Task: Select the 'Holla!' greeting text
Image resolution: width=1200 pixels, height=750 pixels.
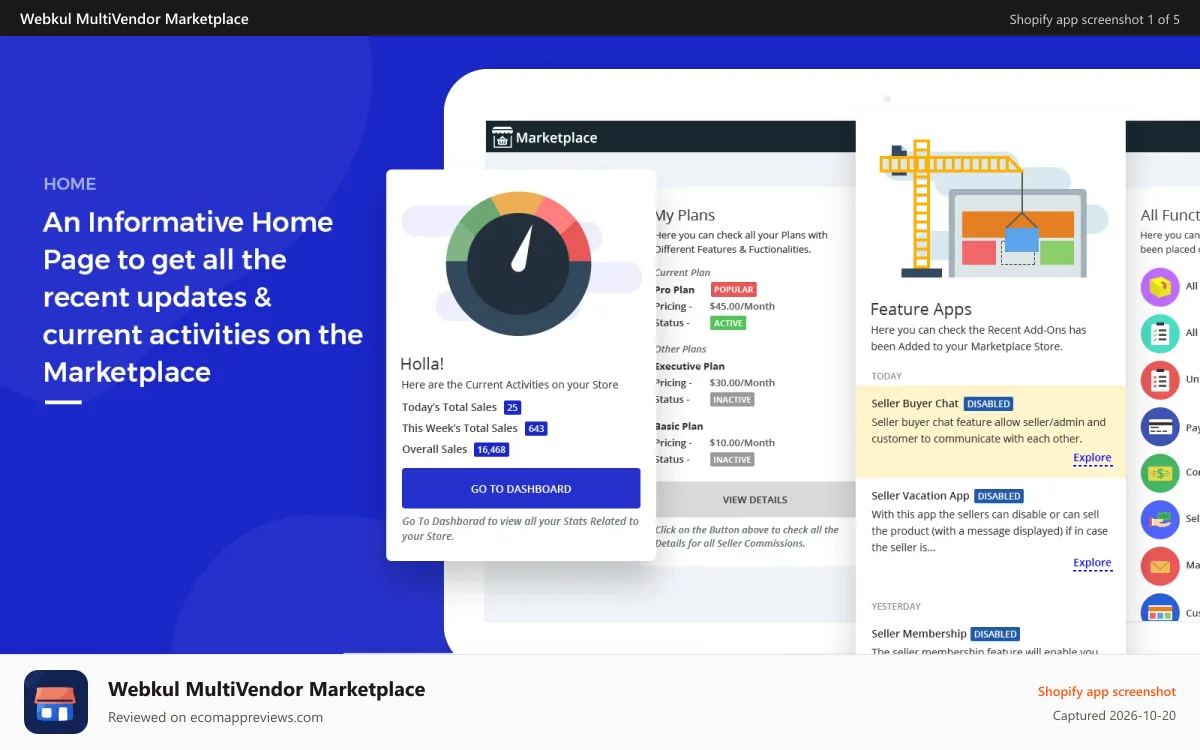Action: (422, 364)
